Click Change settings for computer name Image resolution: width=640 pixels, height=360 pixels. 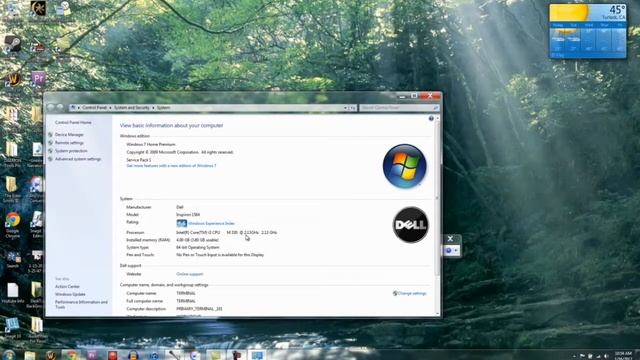click(x=412, y=293)
